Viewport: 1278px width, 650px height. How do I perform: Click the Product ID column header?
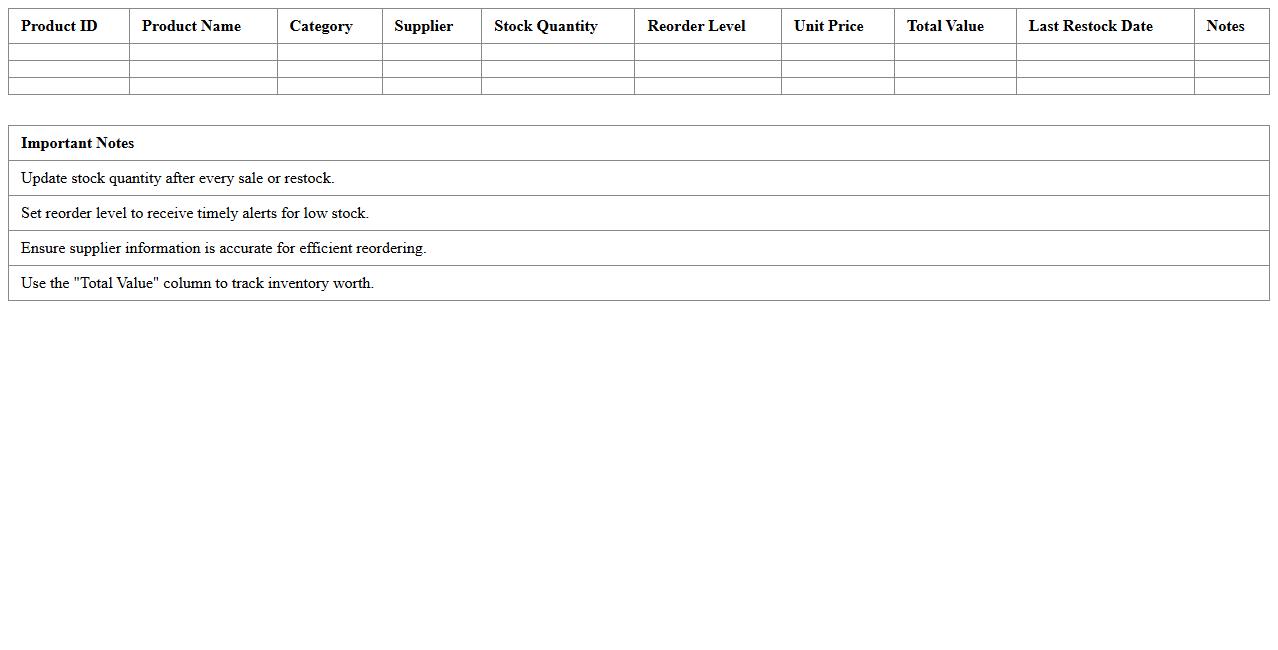click(x=59, y=26)
